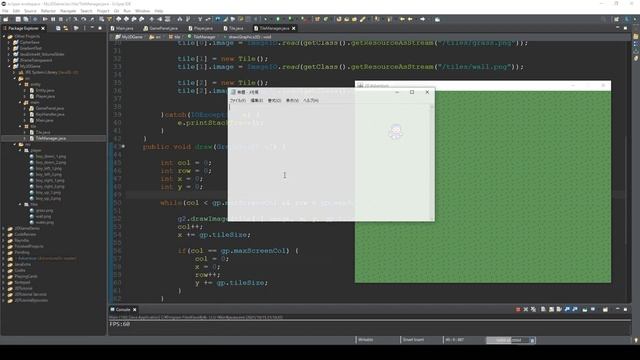Open the Source menu
Viewport: 640px width, 360px height.
coord(30,11)
